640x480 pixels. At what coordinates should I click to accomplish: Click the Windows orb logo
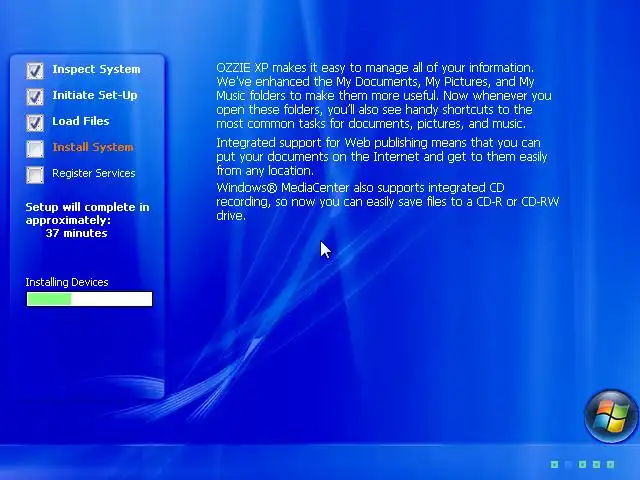click(x=611, y=416)
